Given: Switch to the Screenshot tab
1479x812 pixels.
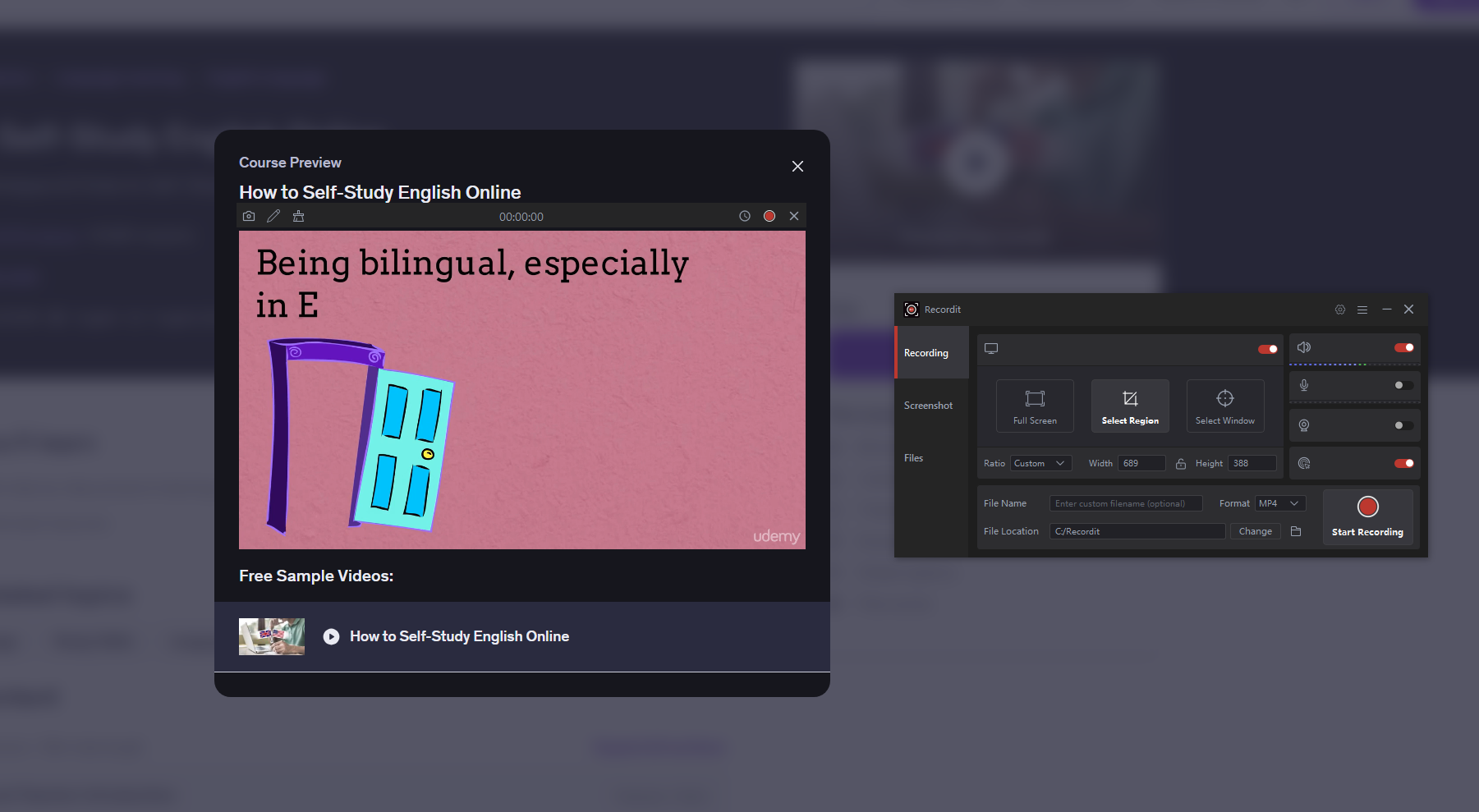Looking at the screenshot, I should [x=929, y=406].
